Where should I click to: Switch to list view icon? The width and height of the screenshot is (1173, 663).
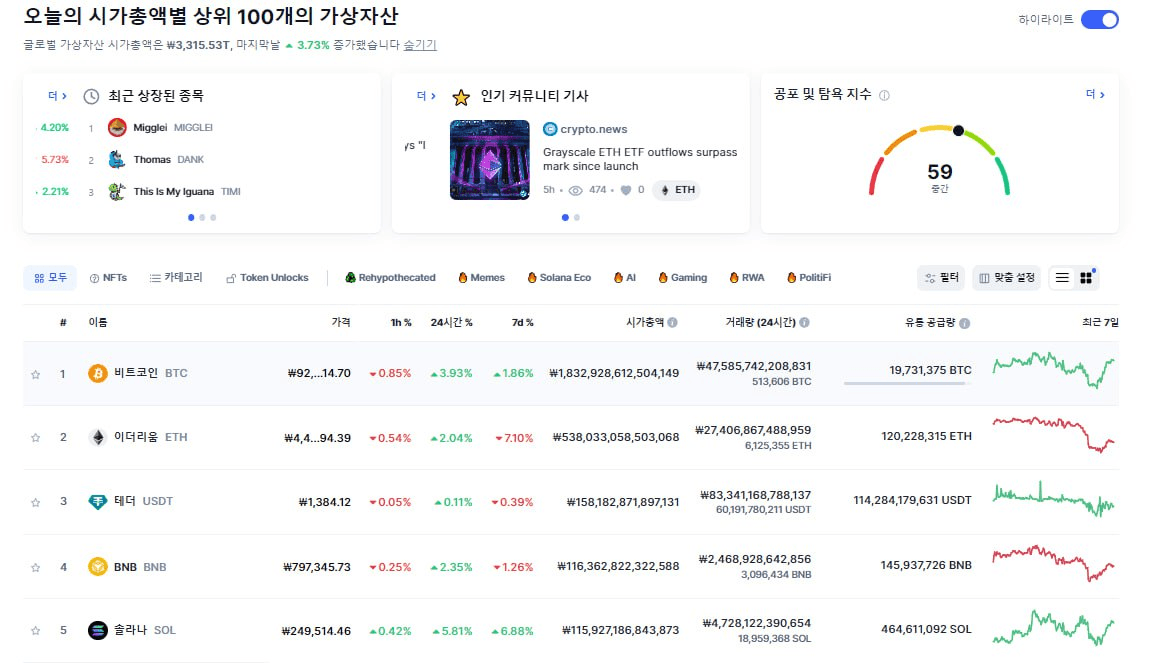[1062, 278]
